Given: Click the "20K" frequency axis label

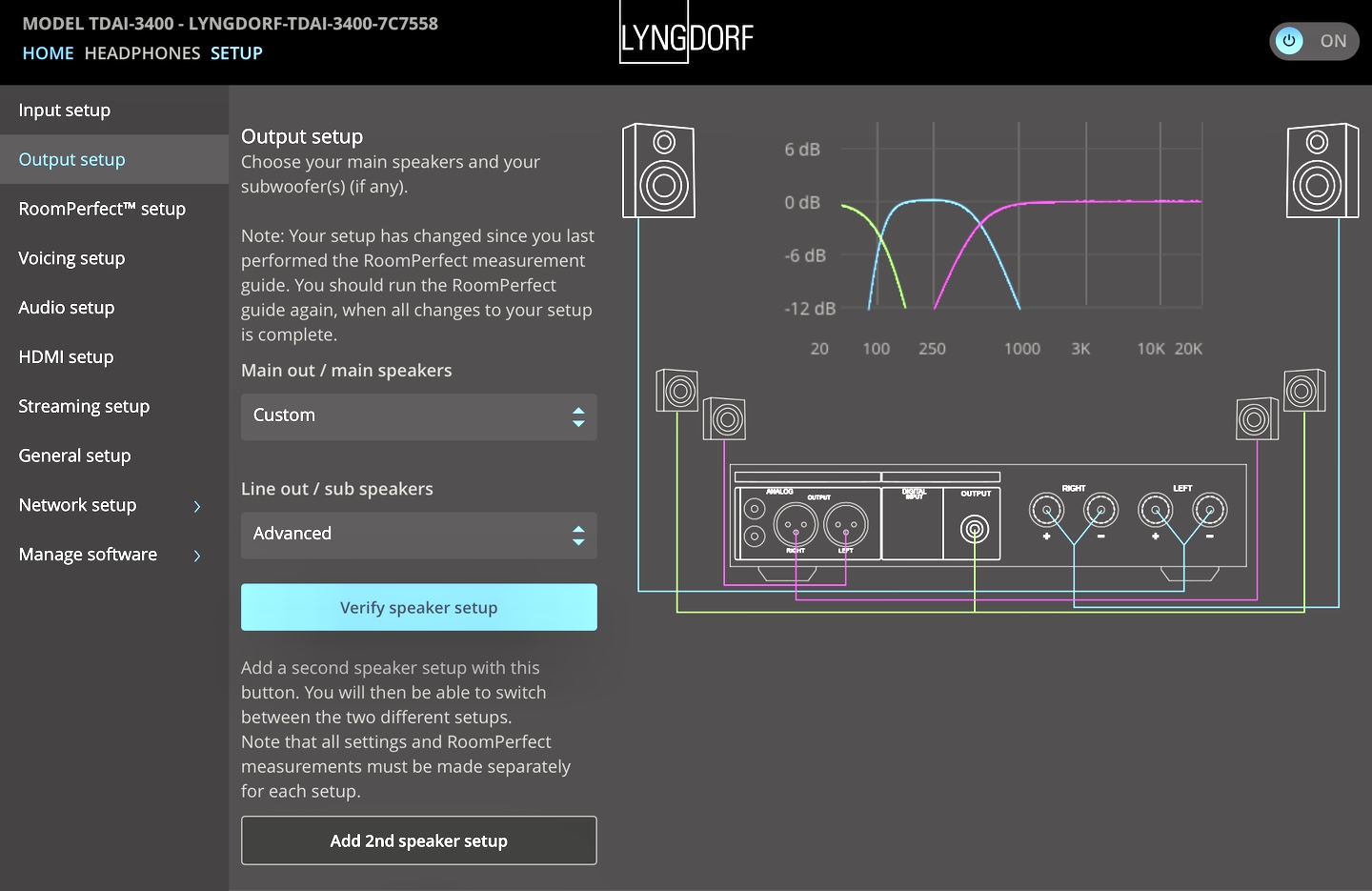Looking at the screenshot, I should 1188,349.
